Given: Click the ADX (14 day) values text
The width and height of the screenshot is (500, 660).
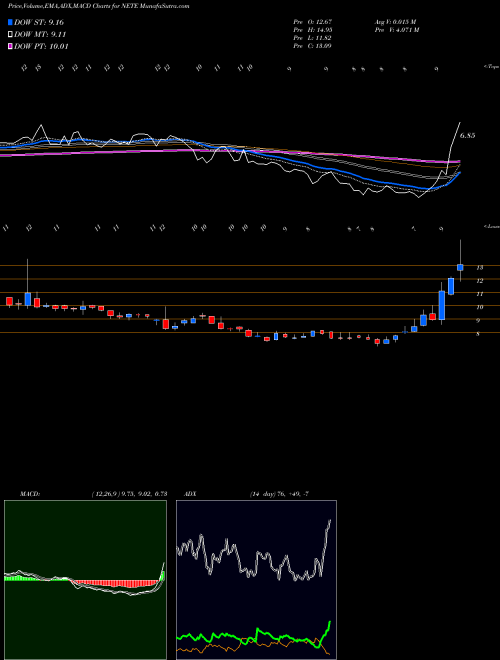Looking at the screenshot, I should (x=279, y=494).
